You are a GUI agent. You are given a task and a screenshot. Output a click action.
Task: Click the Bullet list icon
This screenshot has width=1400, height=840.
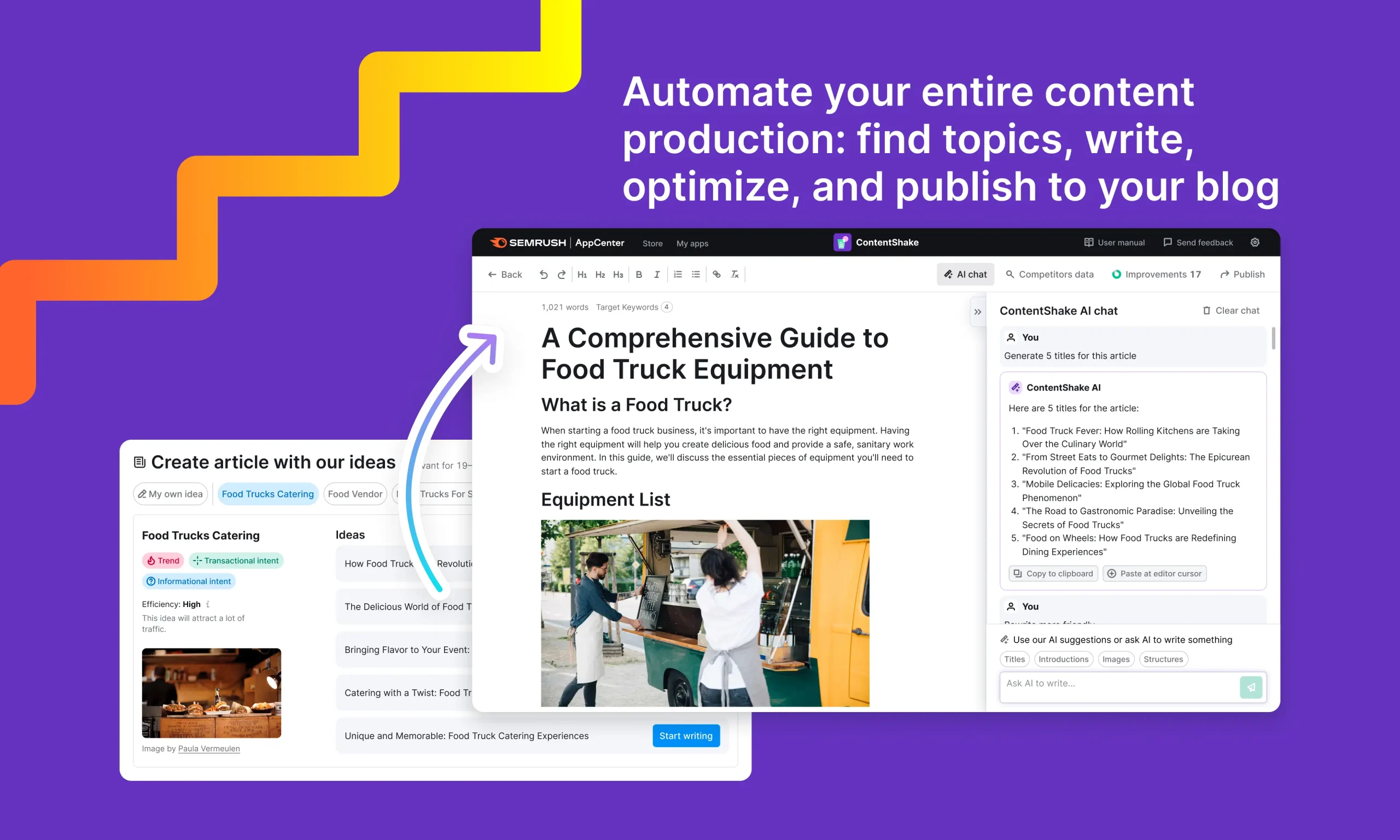tap(697, 275)
